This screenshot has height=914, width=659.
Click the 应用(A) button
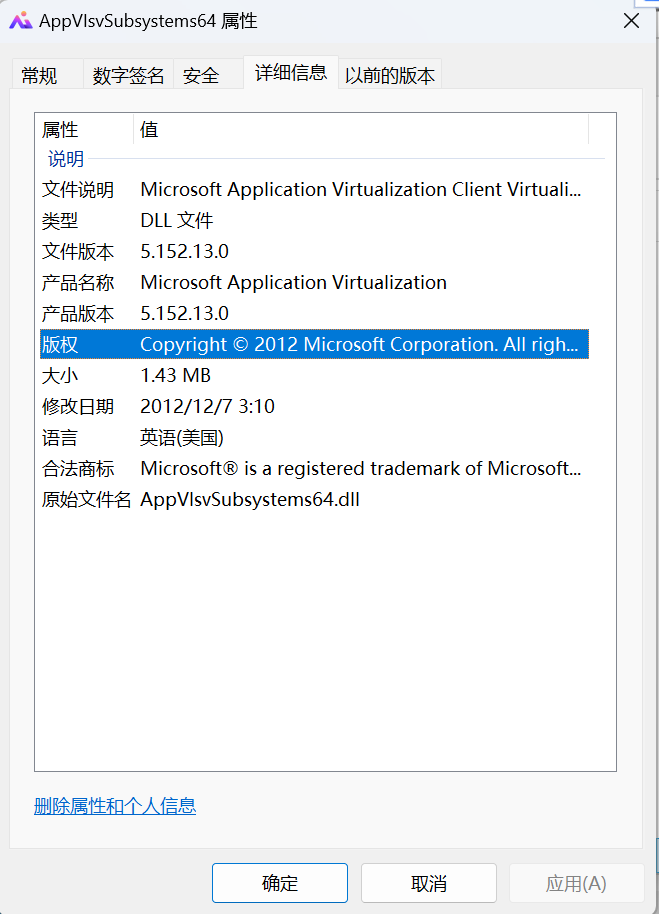point(577,883)
